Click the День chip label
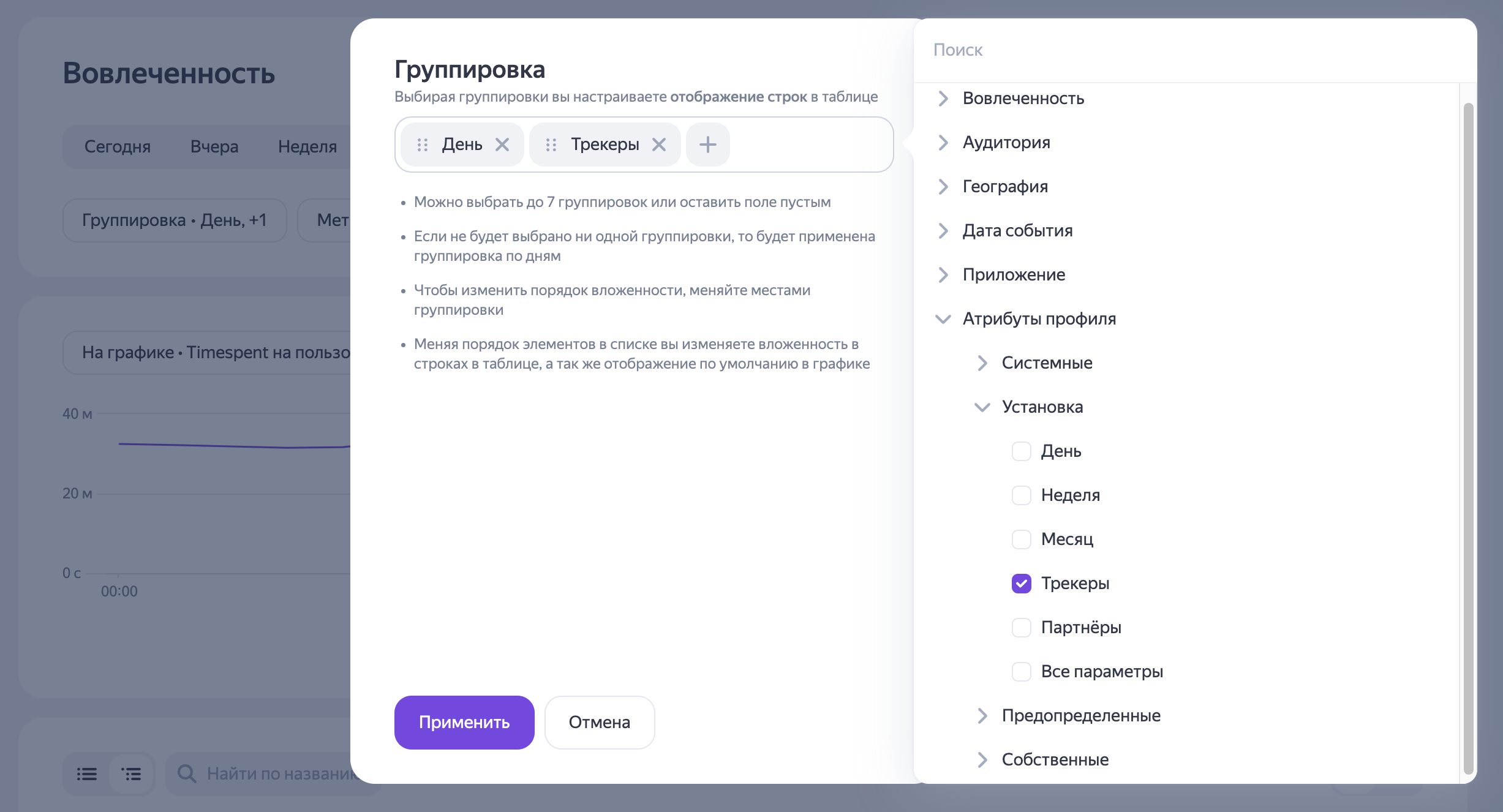Viewport: 1503px width, 812px height. (462, 145)
